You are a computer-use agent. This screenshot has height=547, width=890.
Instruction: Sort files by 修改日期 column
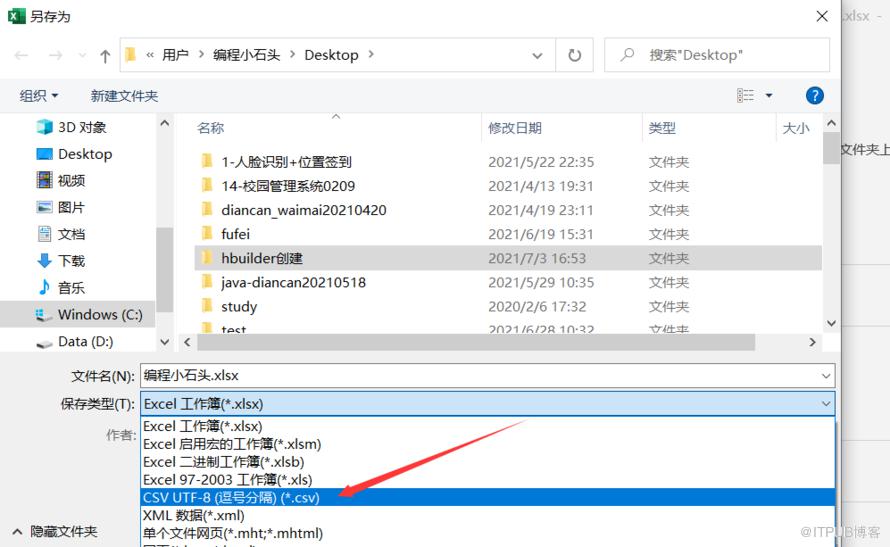pyautogui.click(x=515, y=128)
